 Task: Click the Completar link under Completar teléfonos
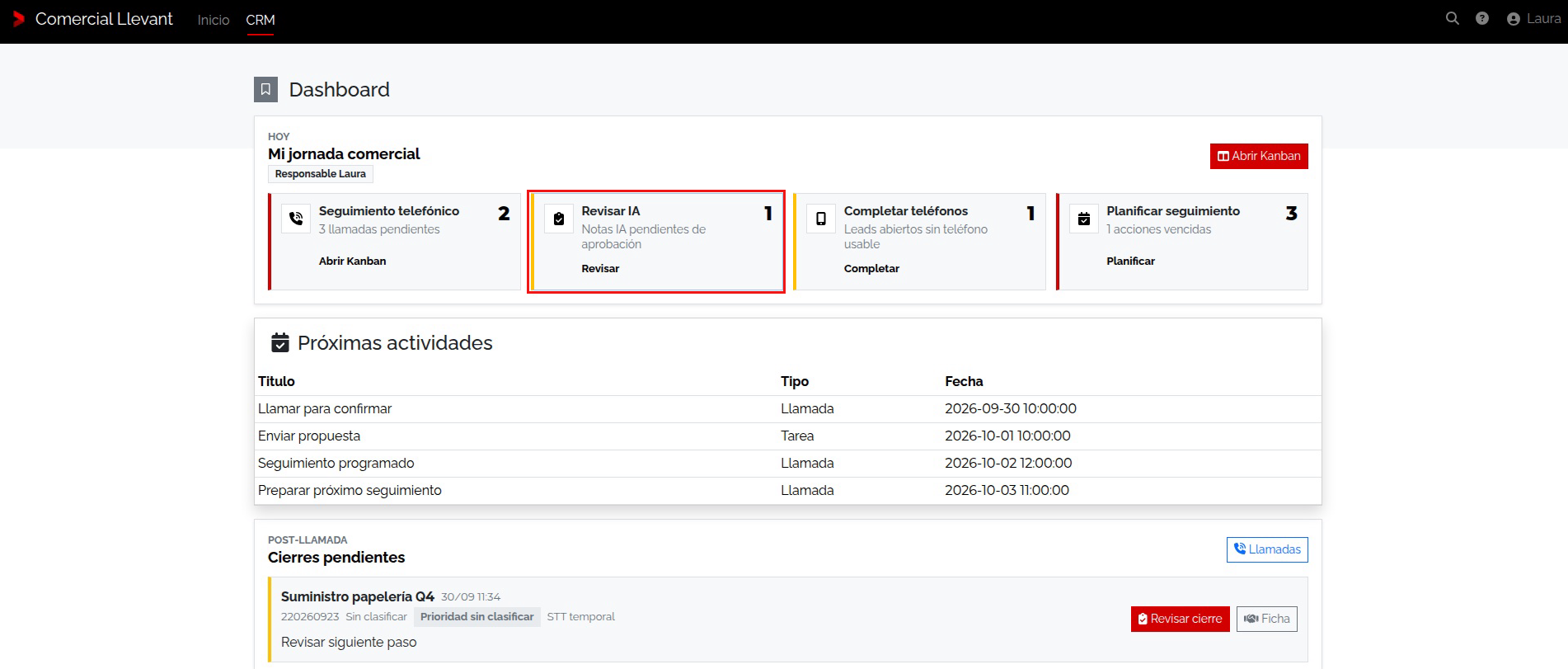871,268
